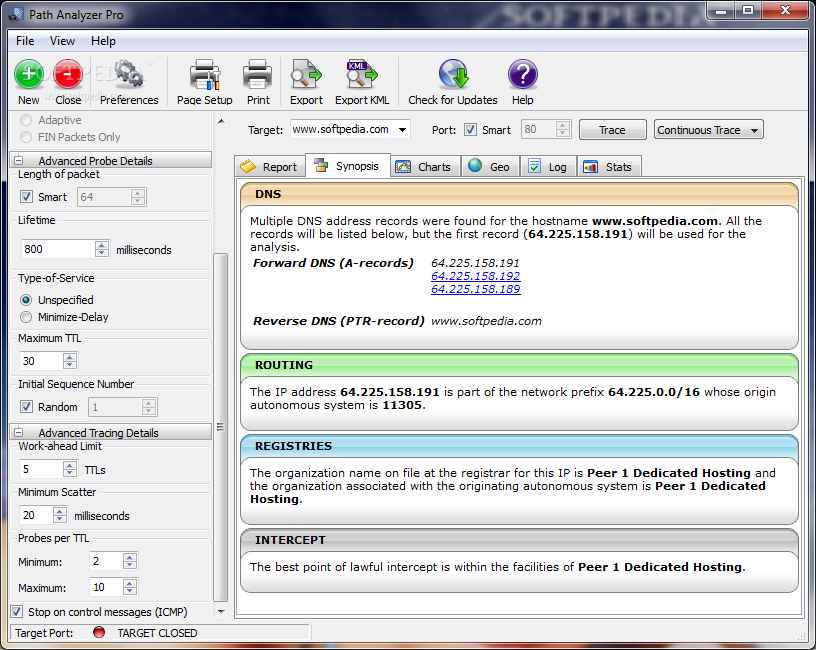Viewport: 816px width, 650px height.
Task: Open link 64.225.158.189
Action: pos(475,289)
